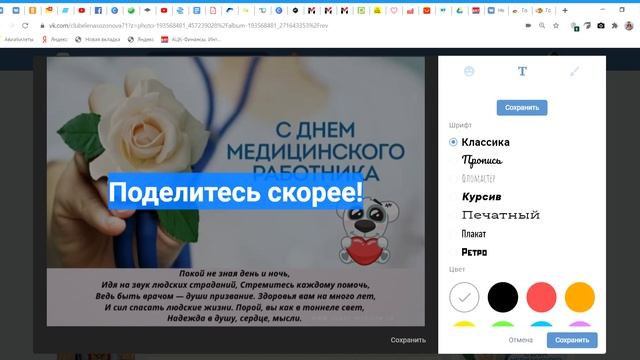Click the video camera icon in address bar
The width and height of the screenshot is (640, 360).
[x=528, y=25]
